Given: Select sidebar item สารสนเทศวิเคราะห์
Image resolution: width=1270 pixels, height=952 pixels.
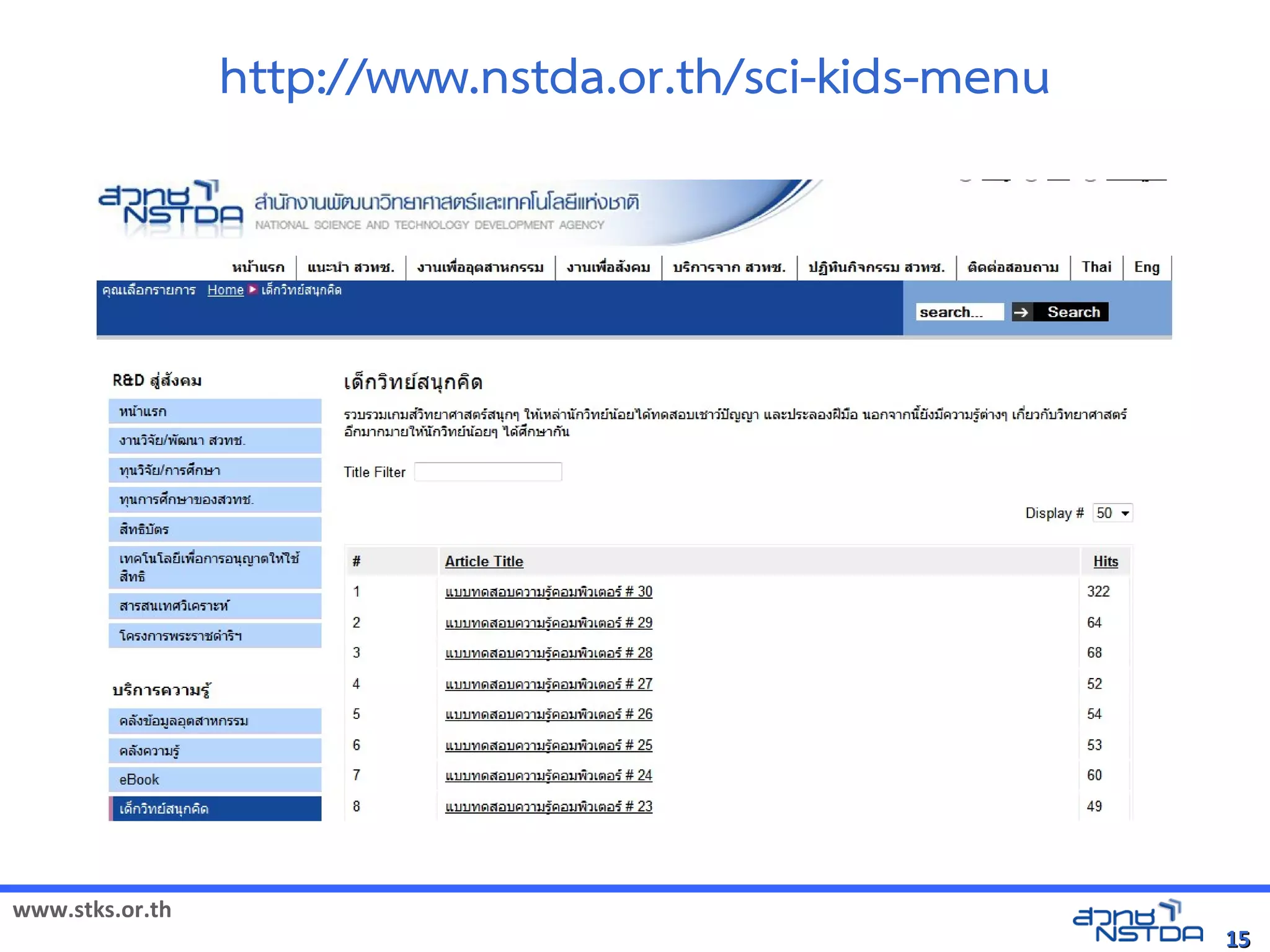Looking at the screenshot, I should (x=215, y=606).
